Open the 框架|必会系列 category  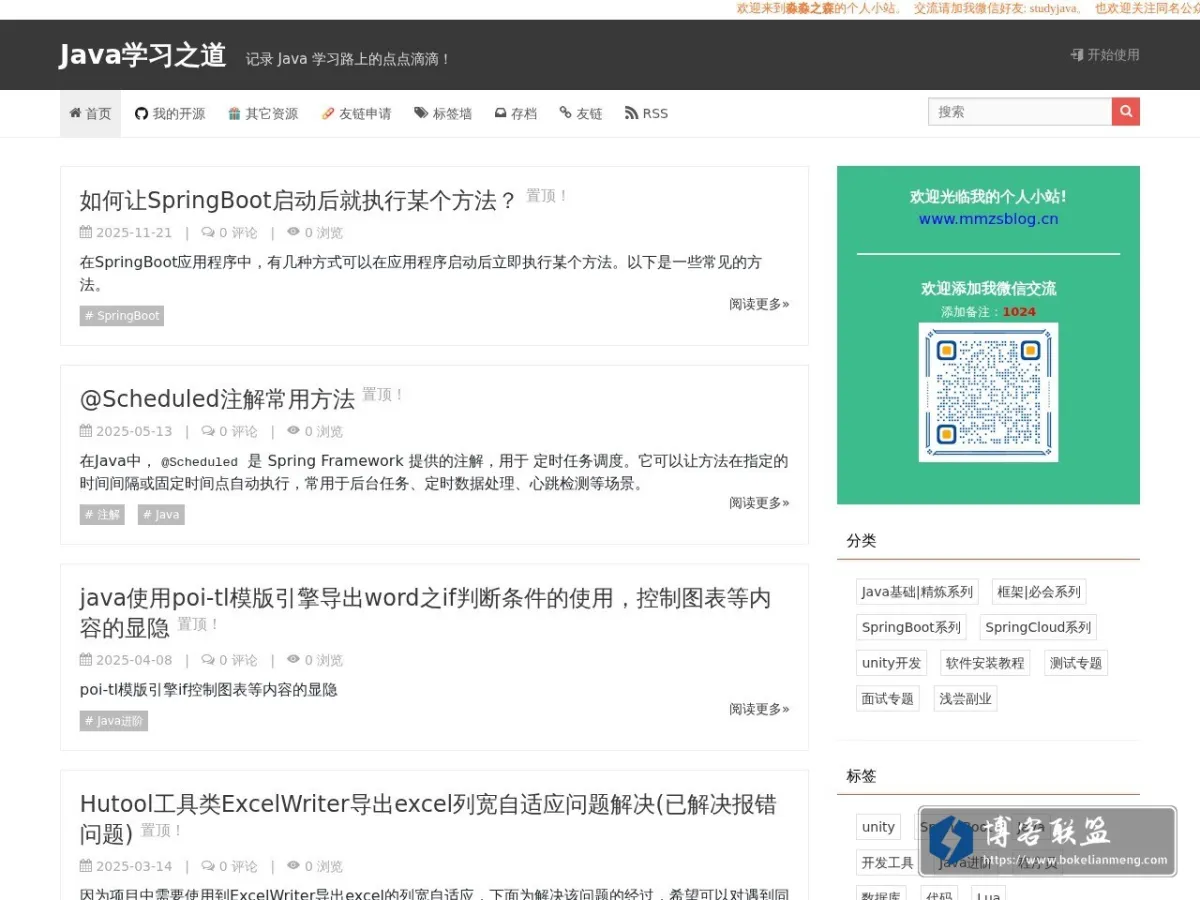(1039, 592)
